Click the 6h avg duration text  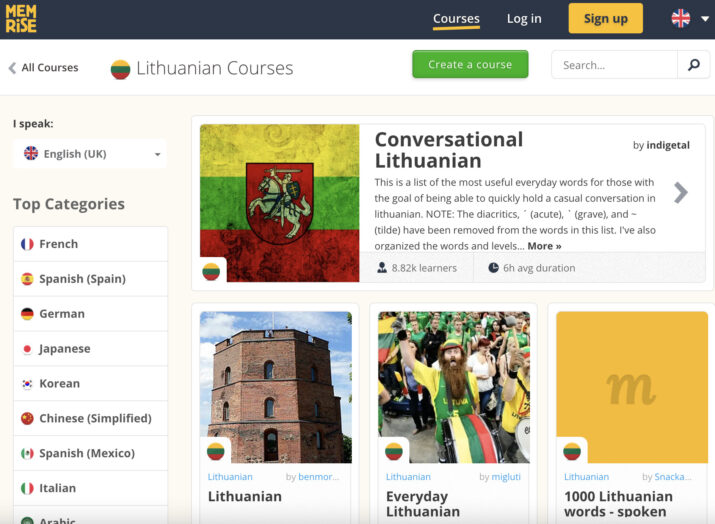(x=539, y=268)
